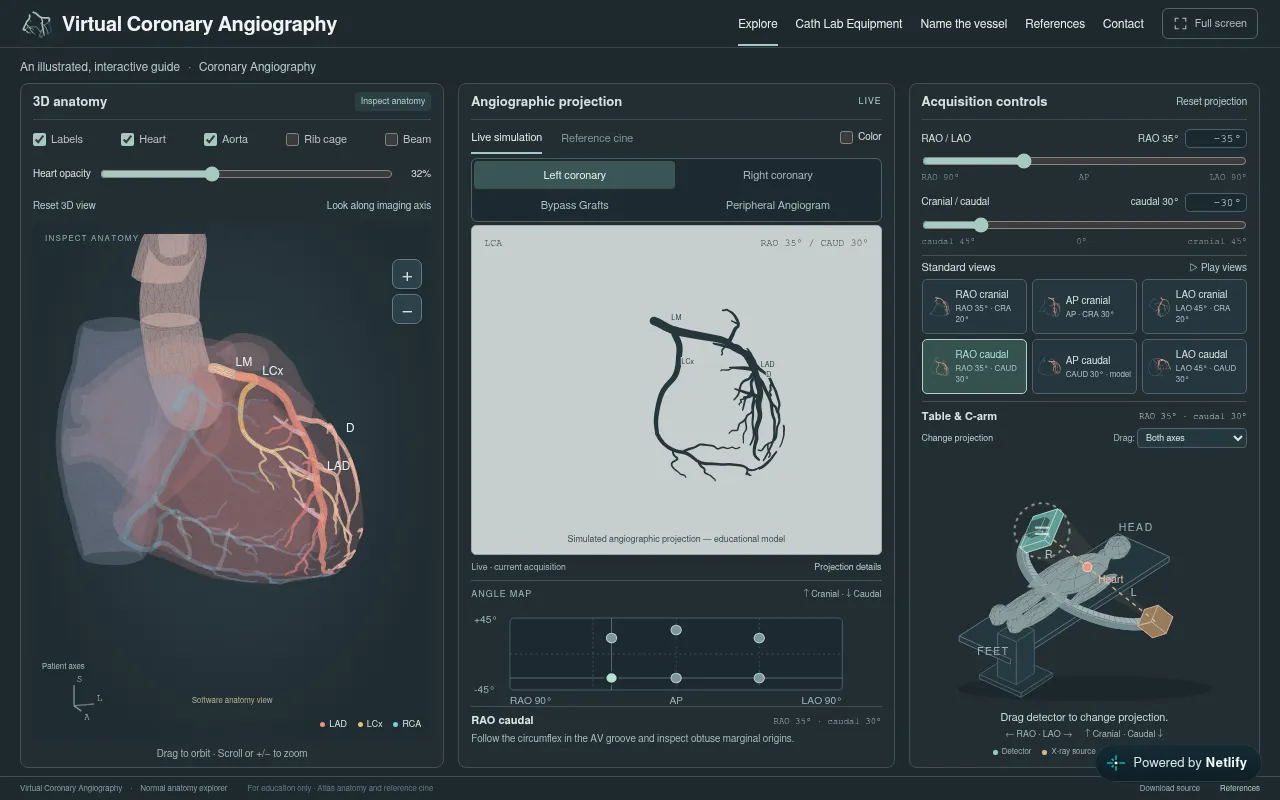Choose the Peripheral Angiogram option
Viewport: 1280px width, 800px height.
778,205
